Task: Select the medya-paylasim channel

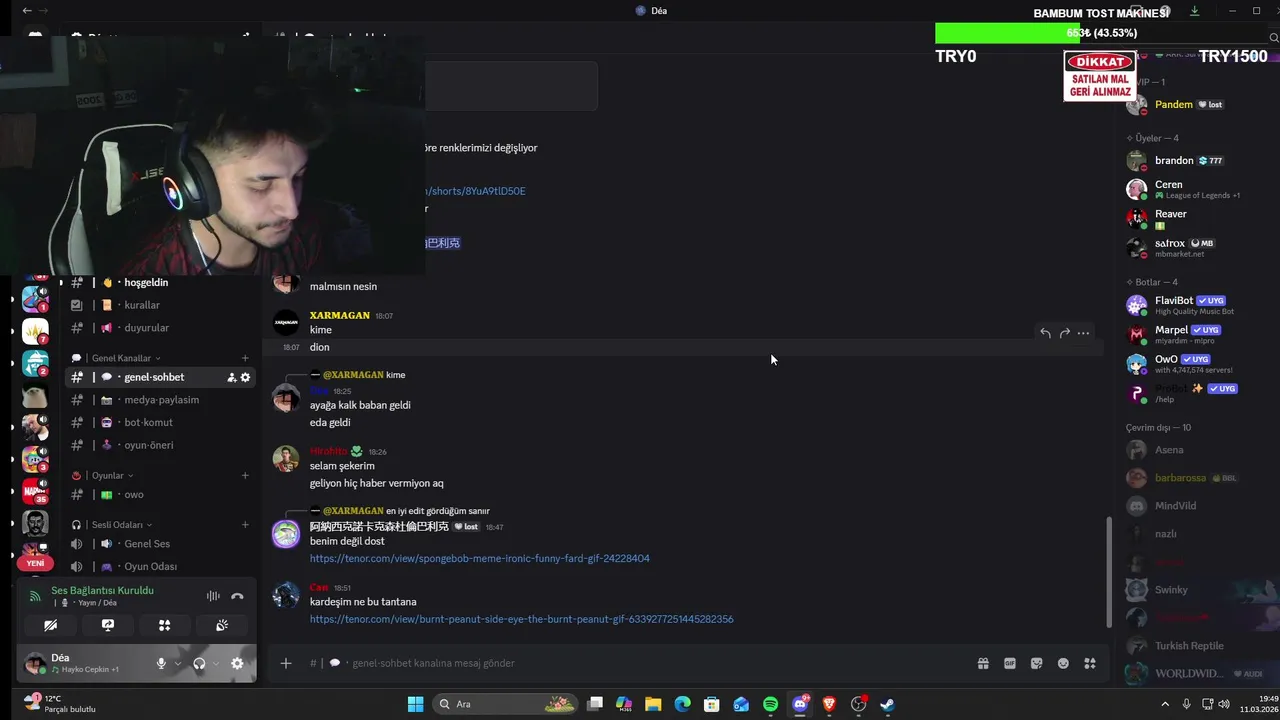Action: coord(160,400)
